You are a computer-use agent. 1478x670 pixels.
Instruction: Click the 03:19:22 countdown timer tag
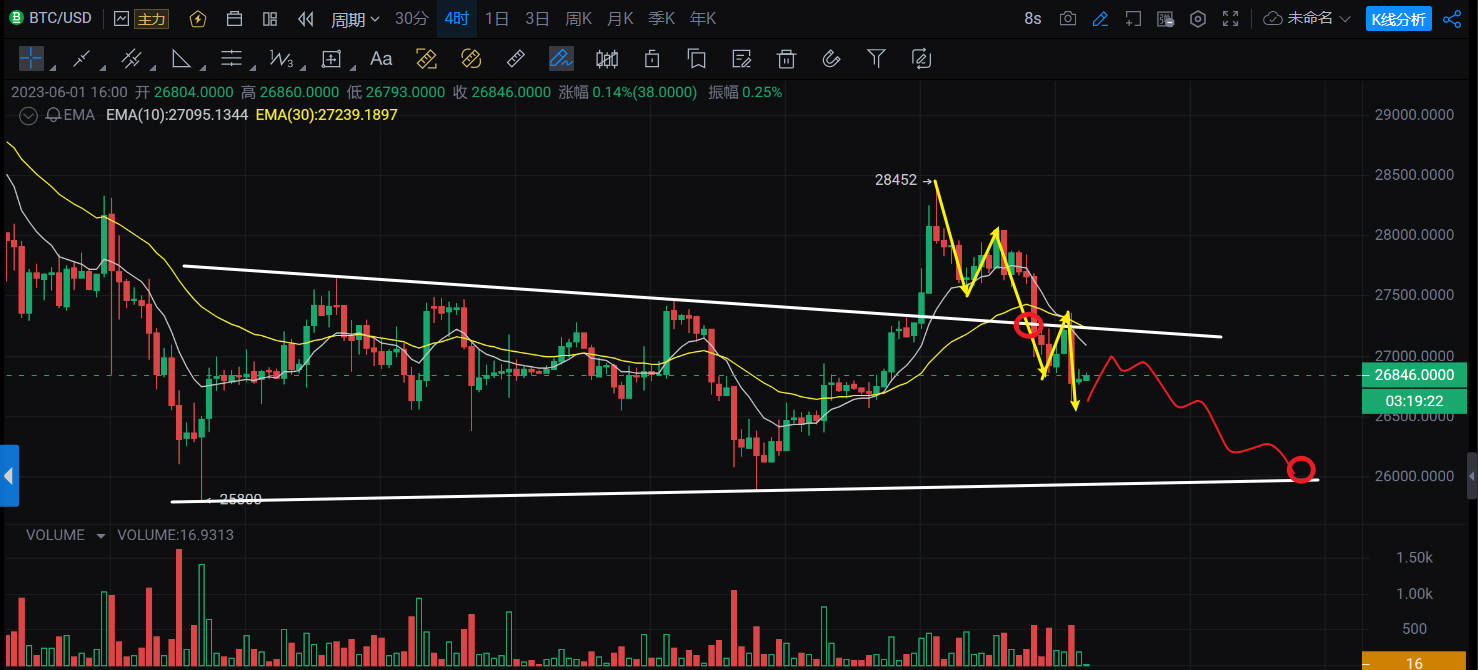[x=1414, y=400]
